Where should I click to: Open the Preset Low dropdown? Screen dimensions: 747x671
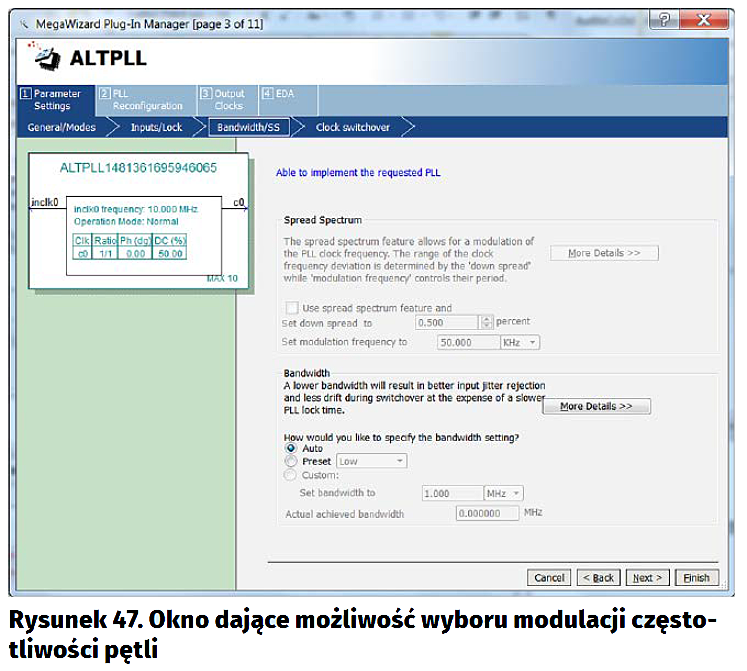tap(371, 461)
